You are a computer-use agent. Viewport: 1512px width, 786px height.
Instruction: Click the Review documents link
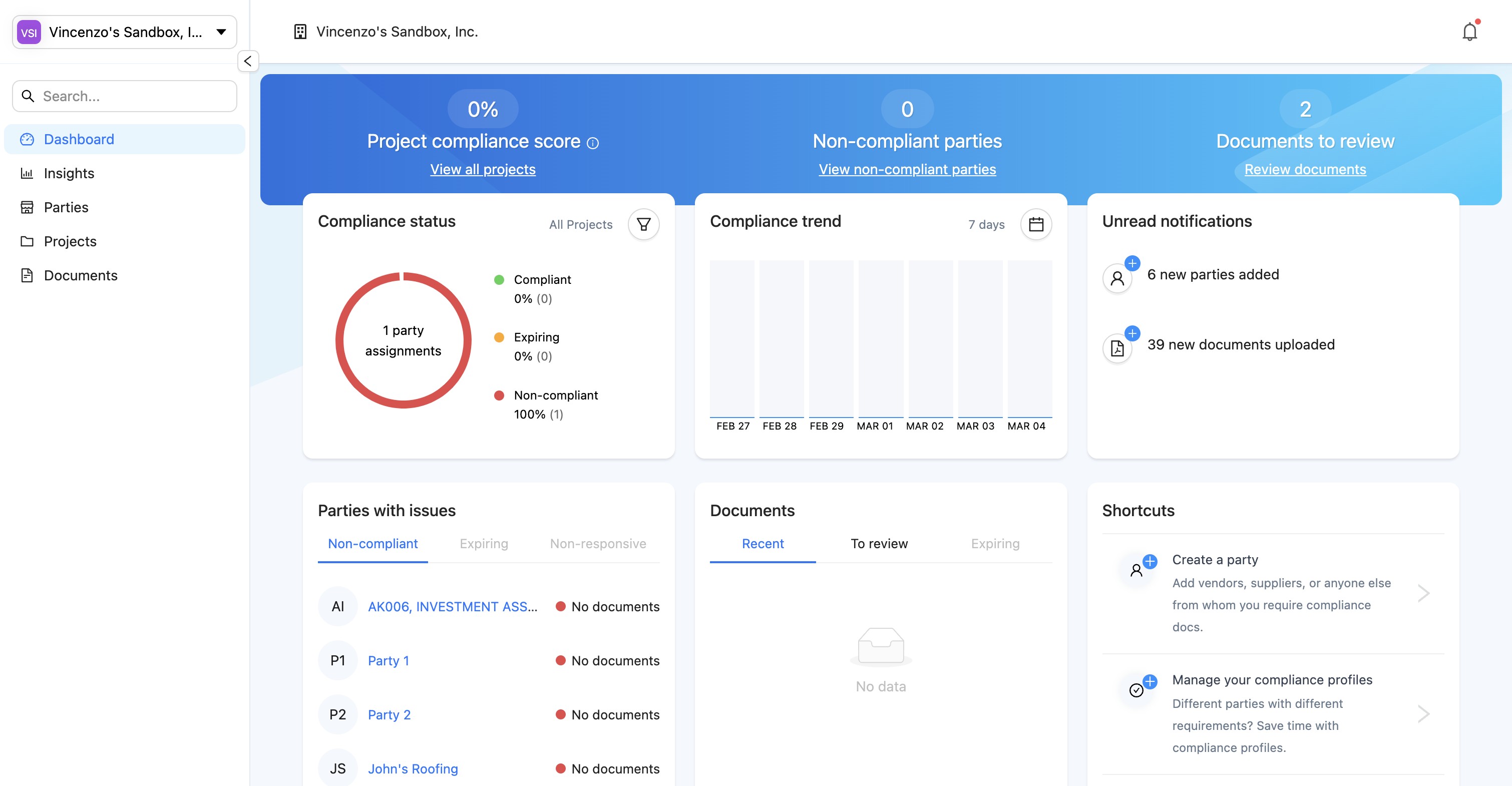[x=1305, y=169]
